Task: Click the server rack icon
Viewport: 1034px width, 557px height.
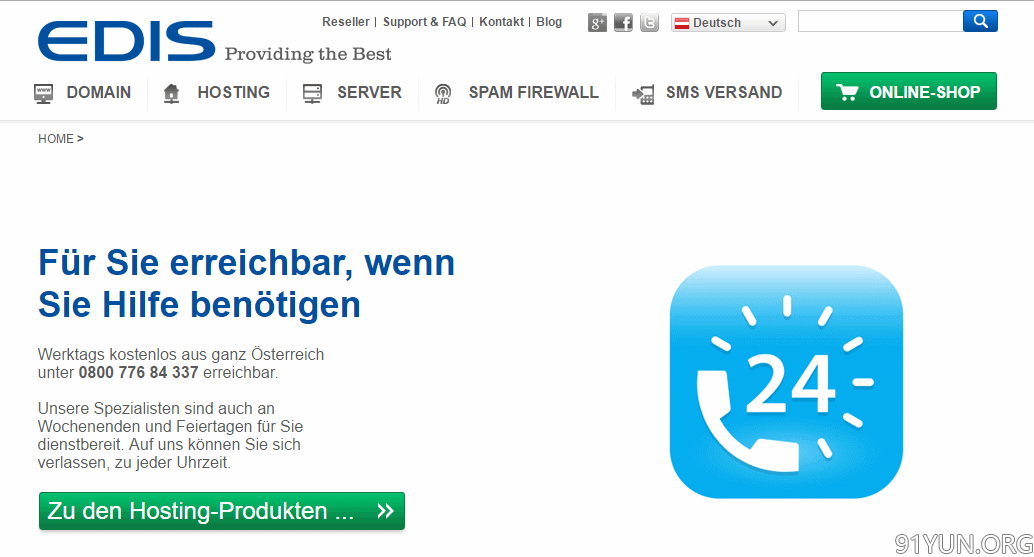Action: point(312,93)
